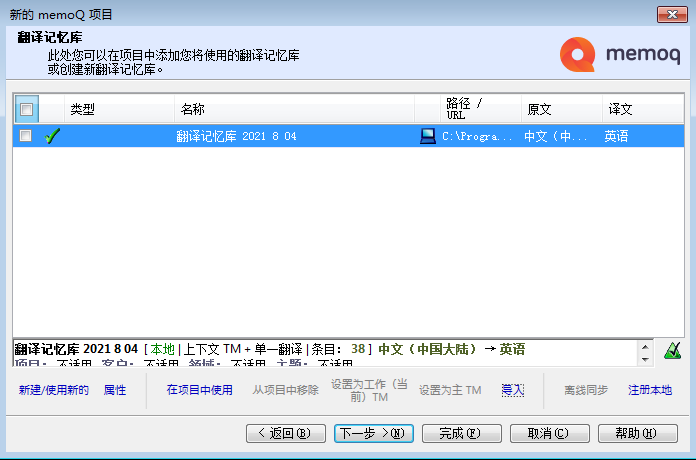Screen dimensions: 696x460
Task: Sort by 路径 / URL column header
Action: coord(481,109)
